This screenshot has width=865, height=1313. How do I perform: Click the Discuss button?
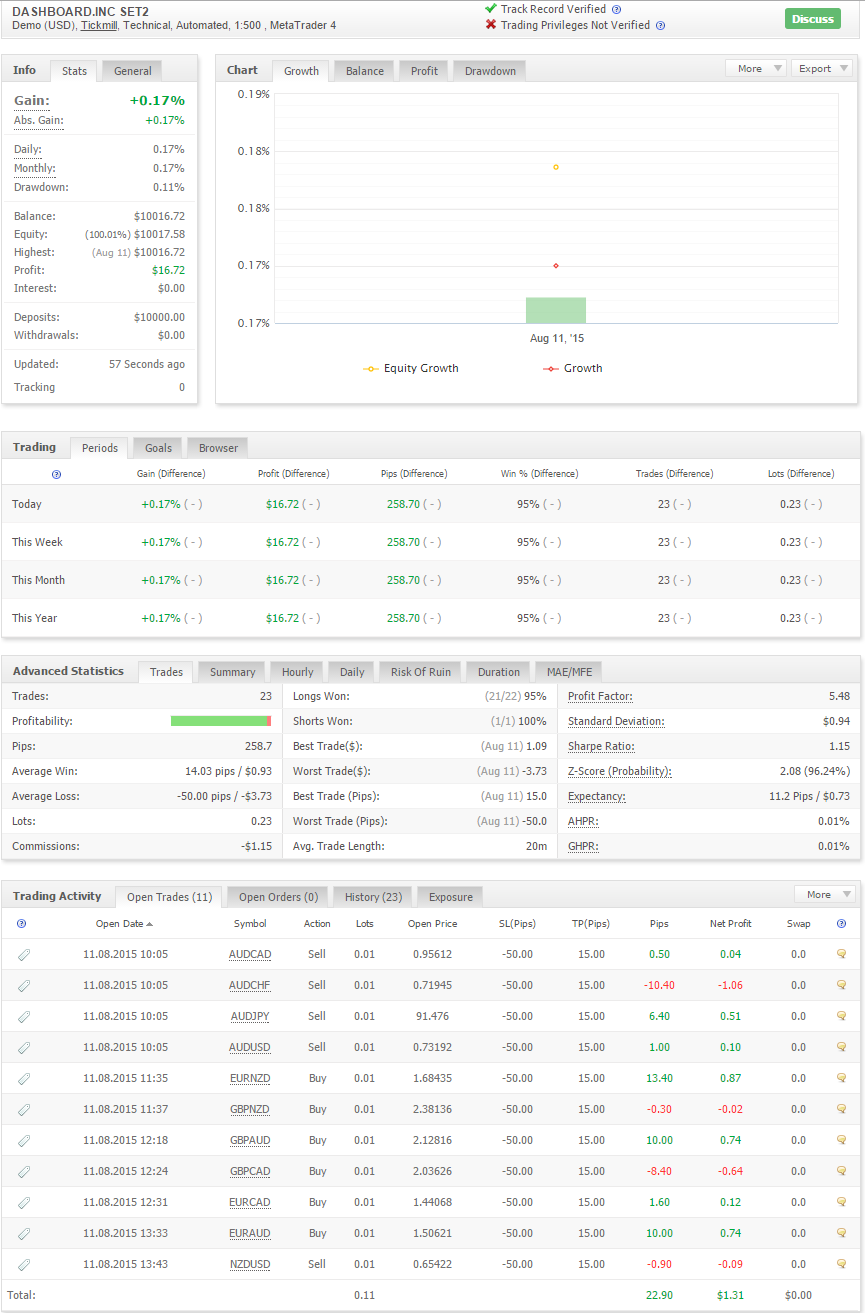[812, 18]
